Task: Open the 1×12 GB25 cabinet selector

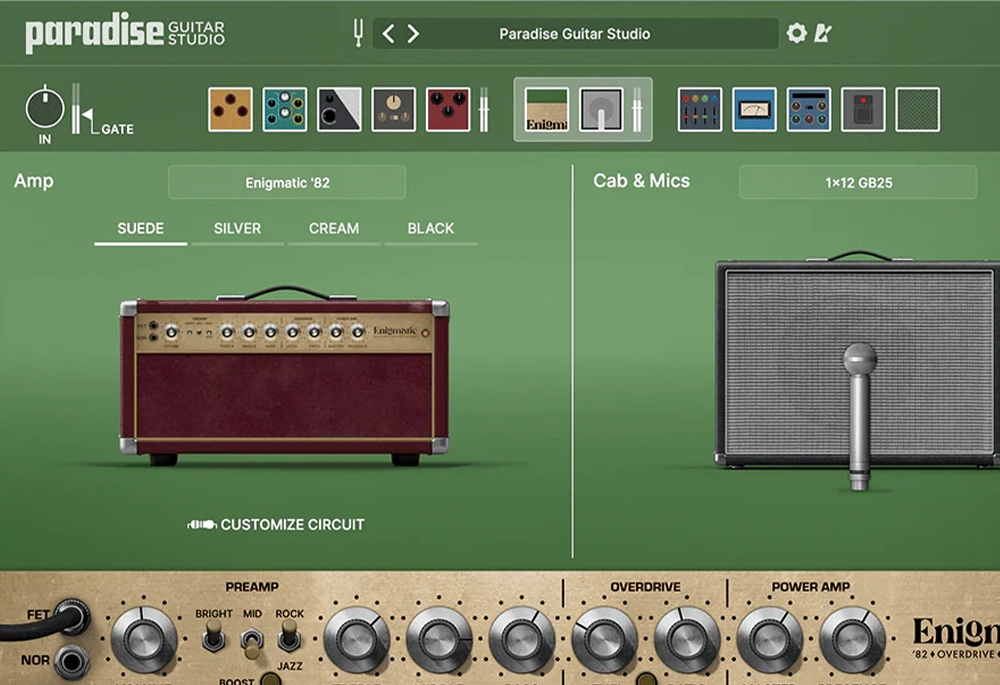Action: (x=858, y=182)
